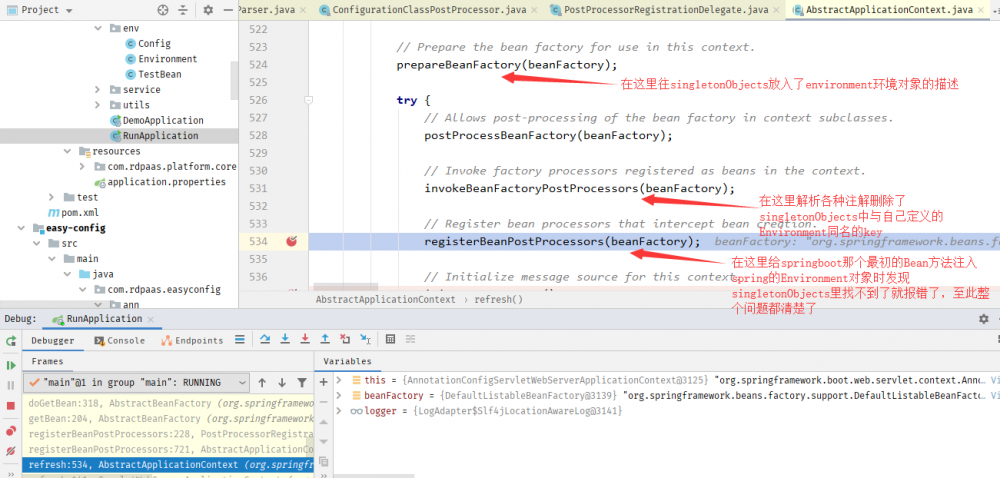1000x478 pixels.
Task: Toggle hide frames from libraries filter
Action: click(x=302, y=382)
